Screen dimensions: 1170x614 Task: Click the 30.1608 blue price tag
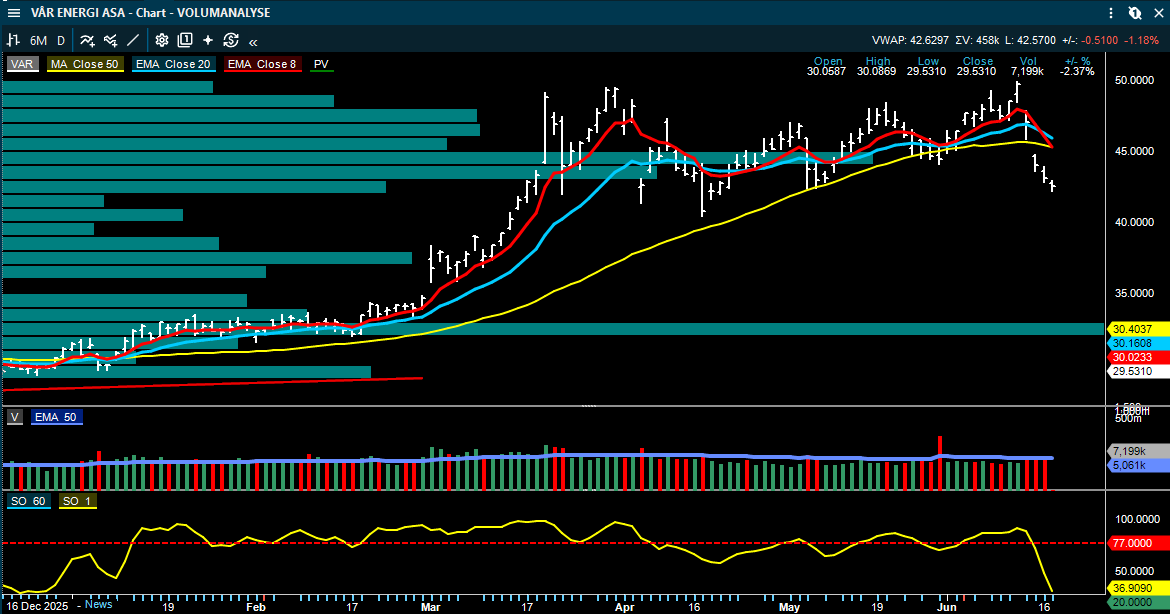point(1137,343)
